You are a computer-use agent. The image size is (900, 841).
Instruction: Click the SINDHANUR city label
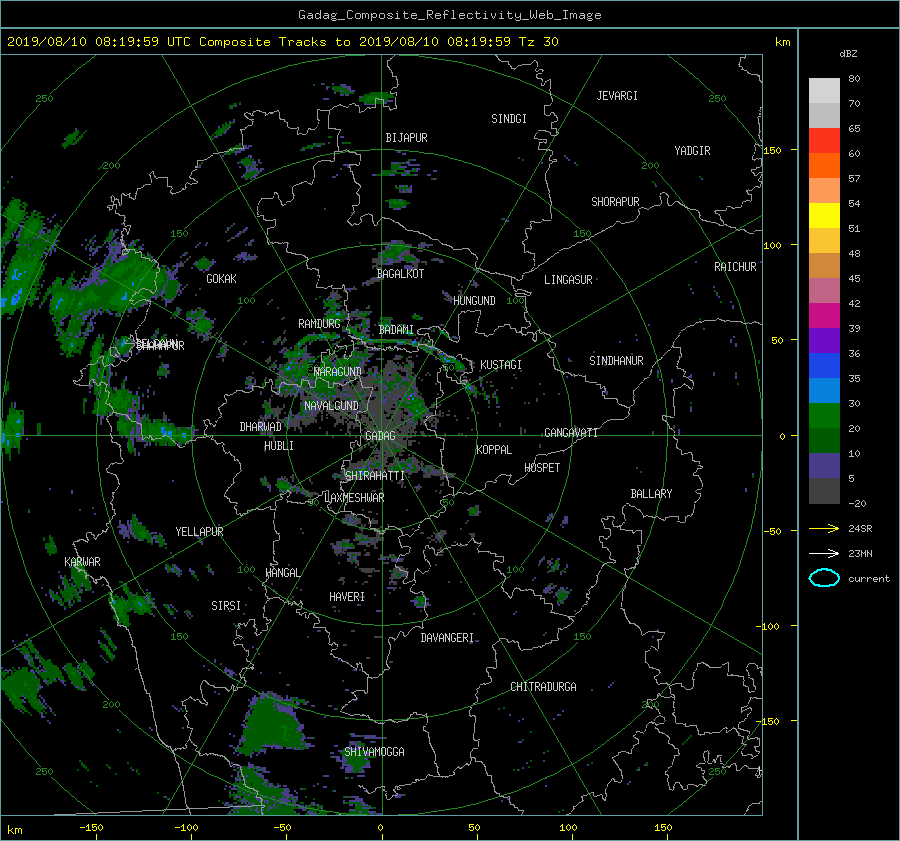coord(616,361)
